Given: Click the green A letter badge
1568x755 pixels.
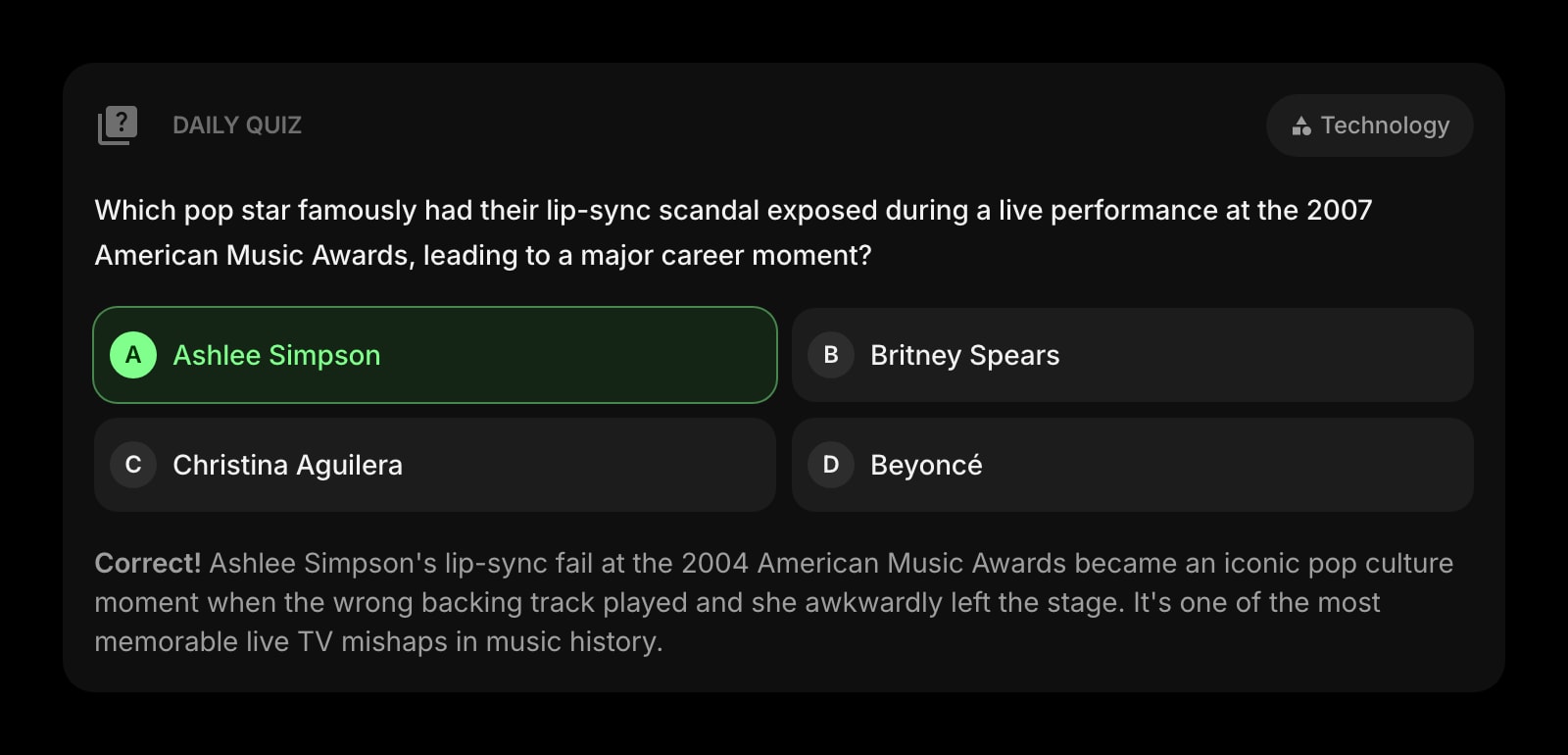Looking at the screenshot, I should click(x=133, y=355).
